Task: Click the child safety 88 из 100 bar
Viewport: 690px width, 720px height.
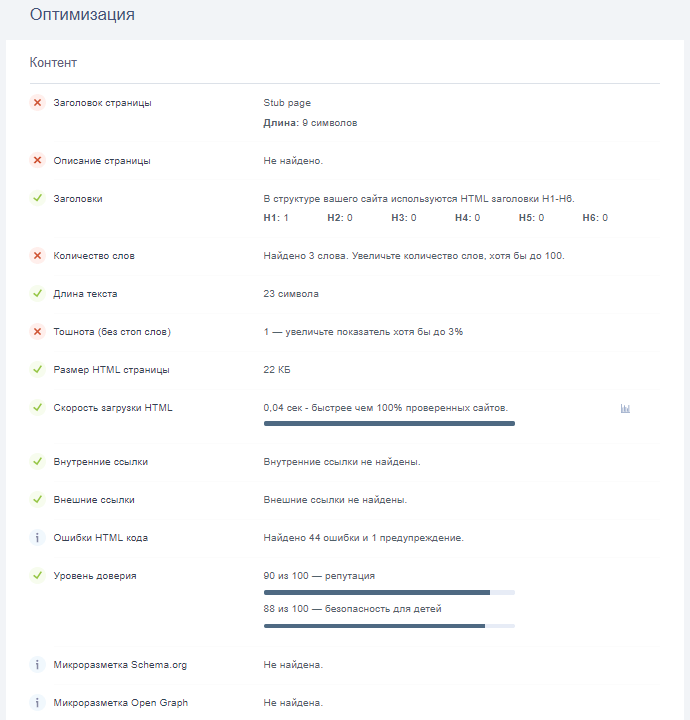Action: click(x=389, y=626)
